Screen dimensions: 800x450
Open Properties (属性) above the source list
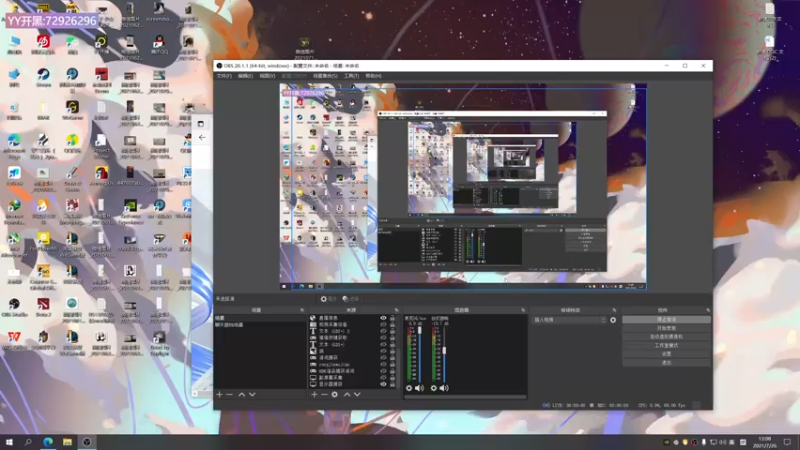point(329,299)
